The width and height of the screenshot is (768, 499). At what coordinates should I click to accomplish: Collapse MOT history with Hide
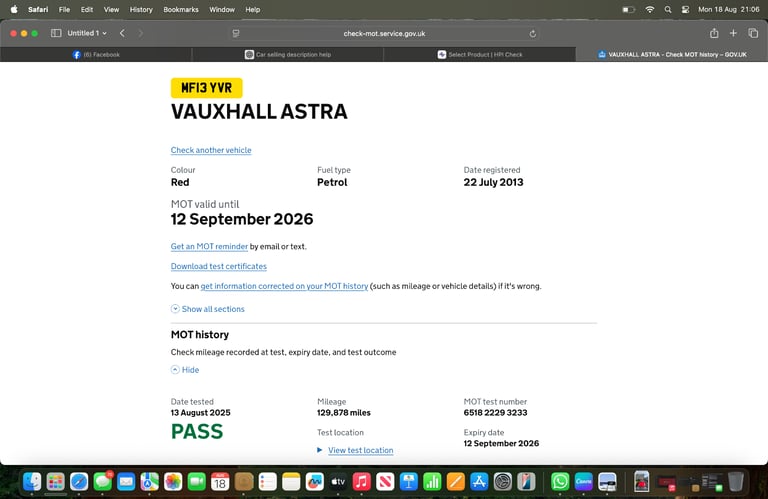pyautogui.click(x=185, y=370)
